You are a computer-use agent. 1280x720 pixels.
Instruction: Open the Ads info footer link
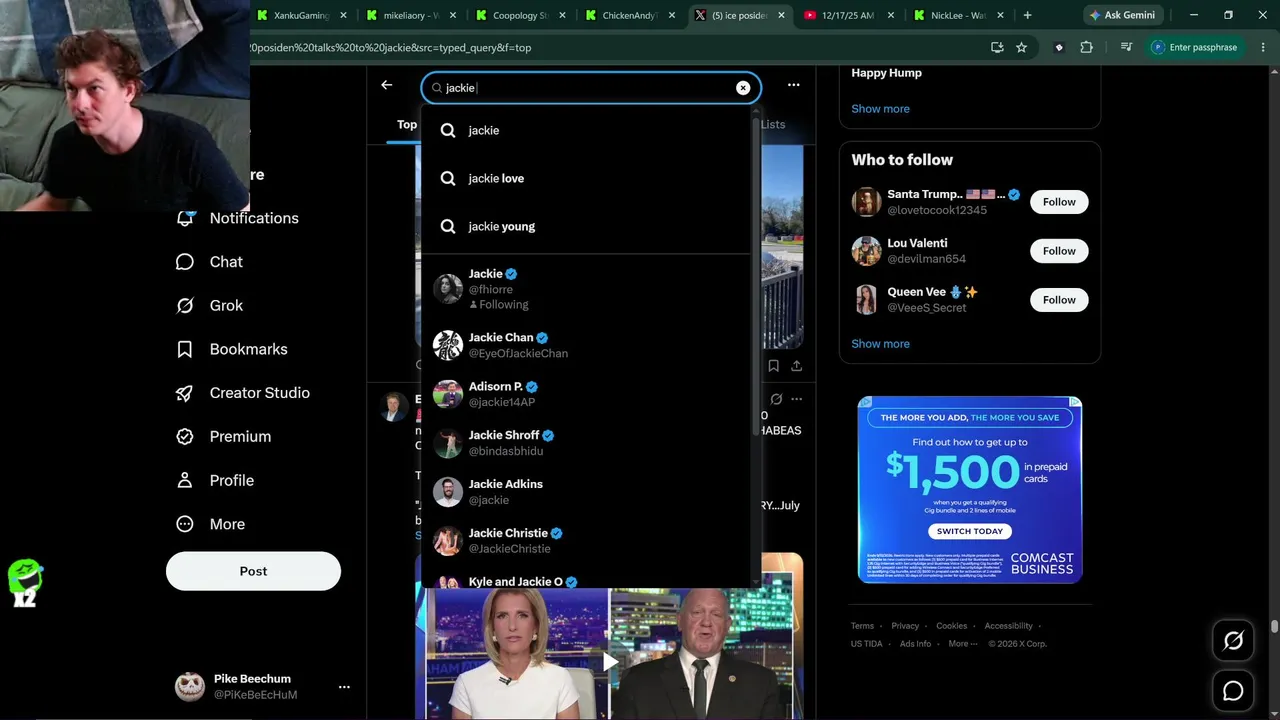915,644
